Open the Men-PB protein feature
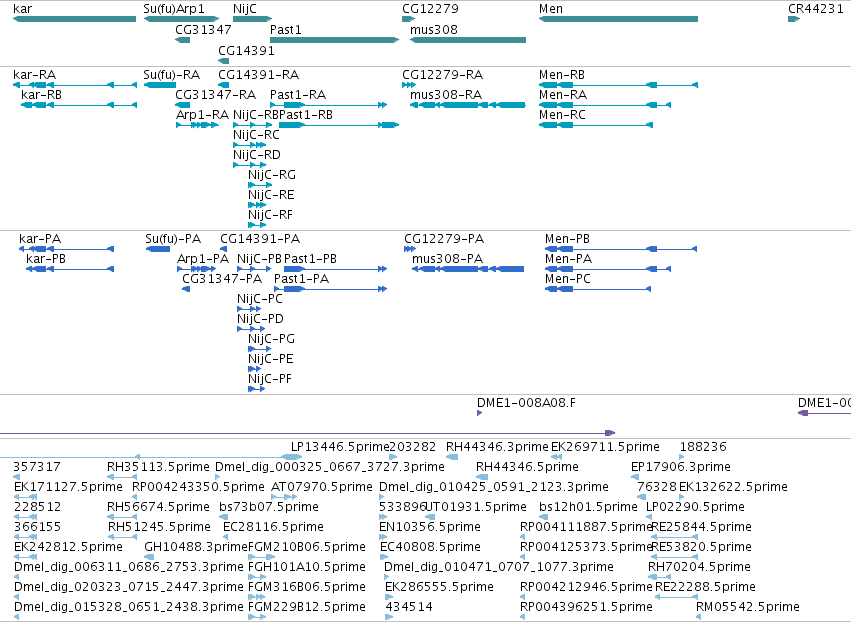The height and width of the screenshot is (622, 851). pos(620,249)
